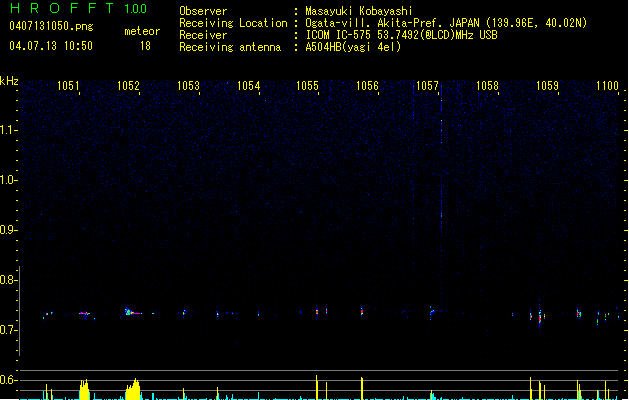Click the long meteor echo below 1052

click(132, 312)
